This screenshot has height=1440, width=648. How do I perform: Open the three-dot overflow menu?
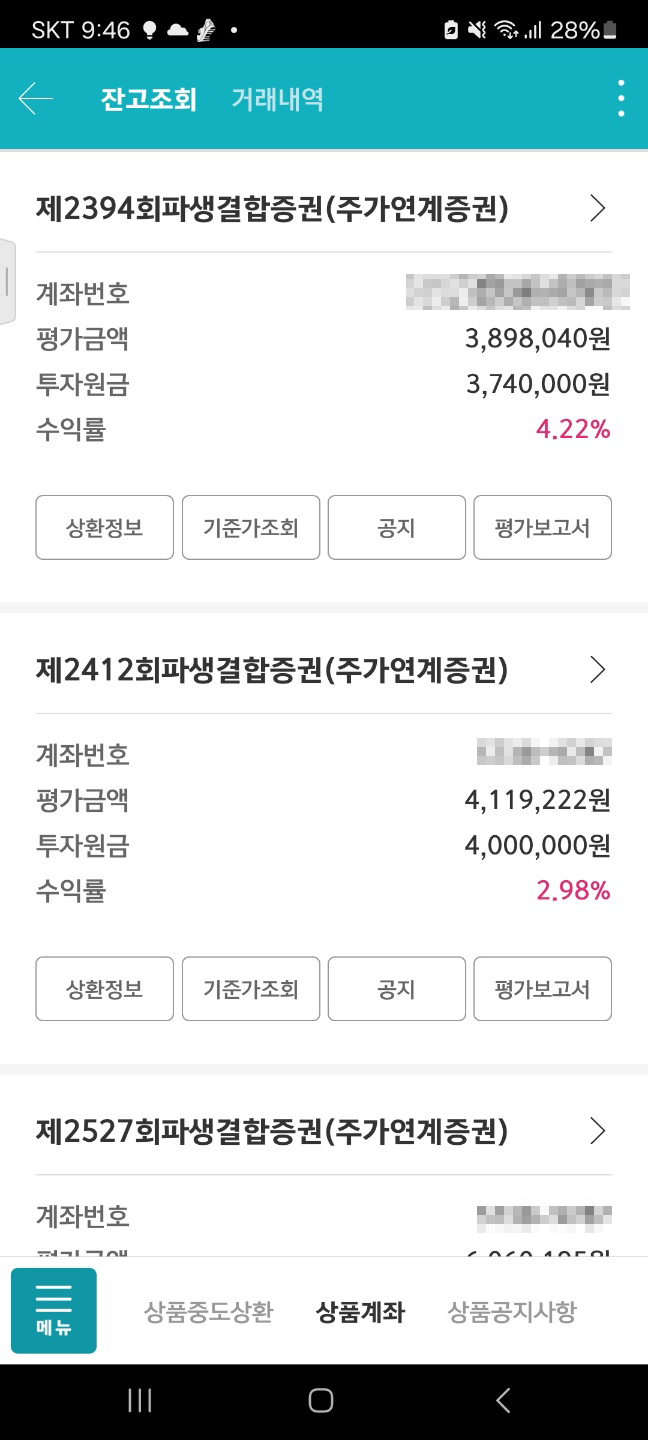(x=621, y=99)
